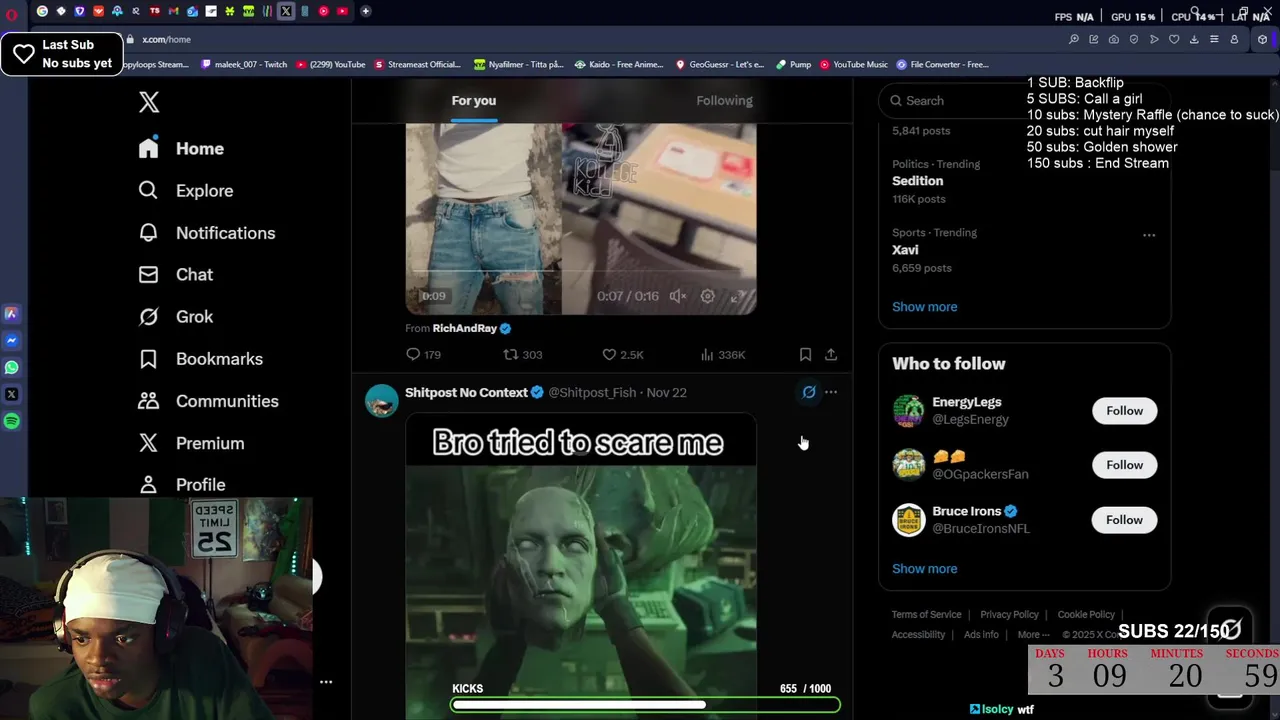Open Messenger in Opera sidebar
1280x720 pixels.
[11, 340]
